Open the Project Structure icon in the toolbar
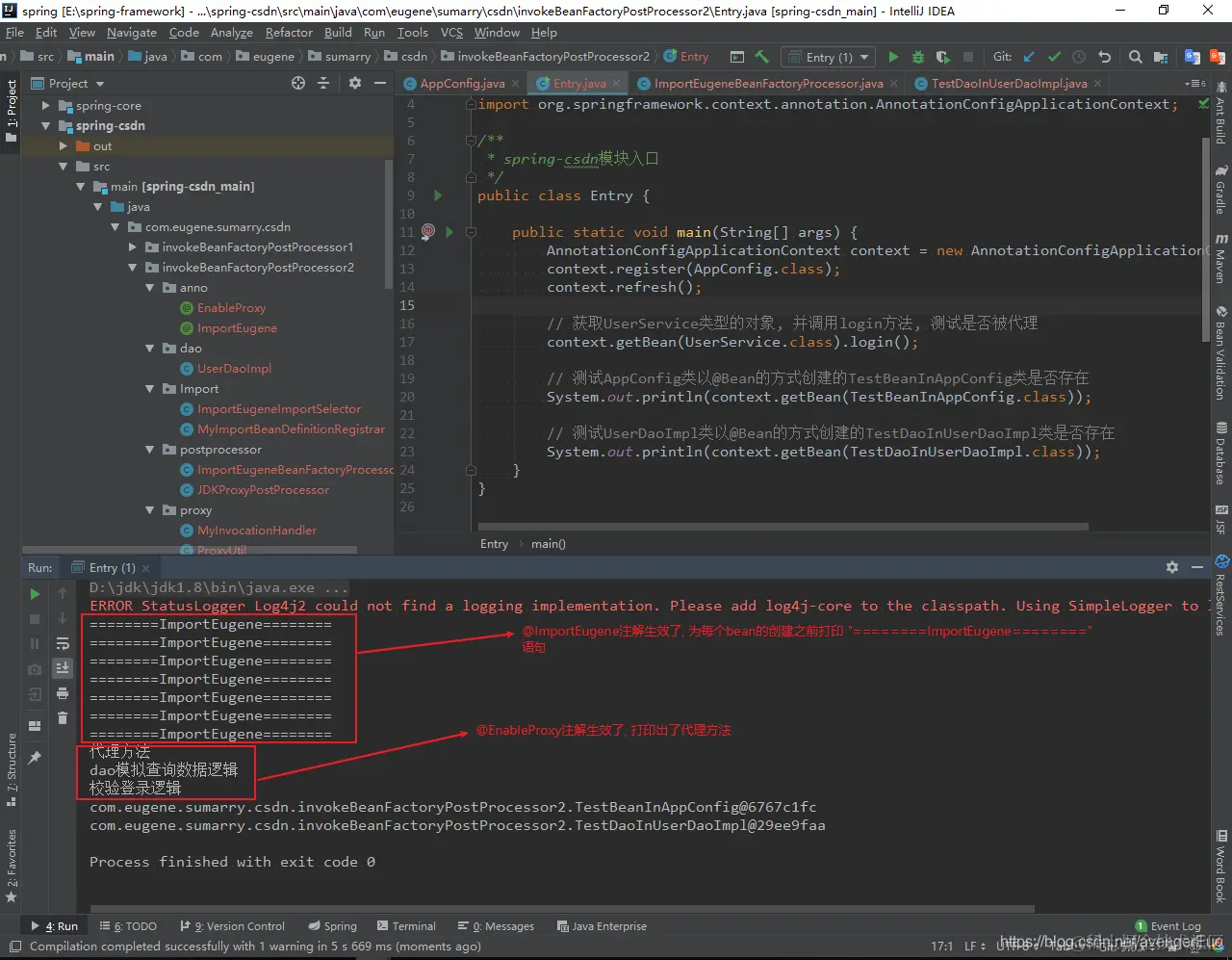 (1161, 57)
